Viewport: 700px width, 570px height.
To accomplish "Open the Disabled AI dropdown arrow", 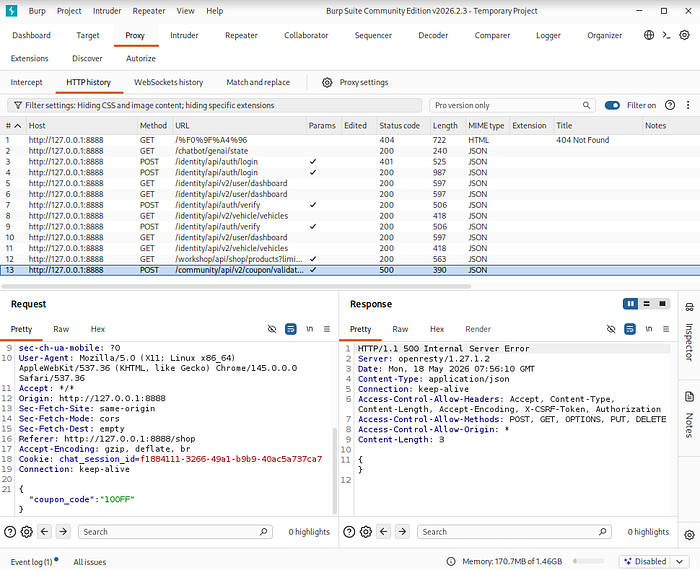I will point(679,562).
